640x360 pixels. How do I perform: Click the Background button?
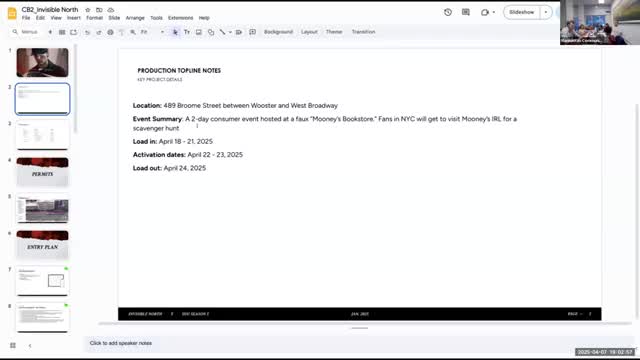click(278, 32)
